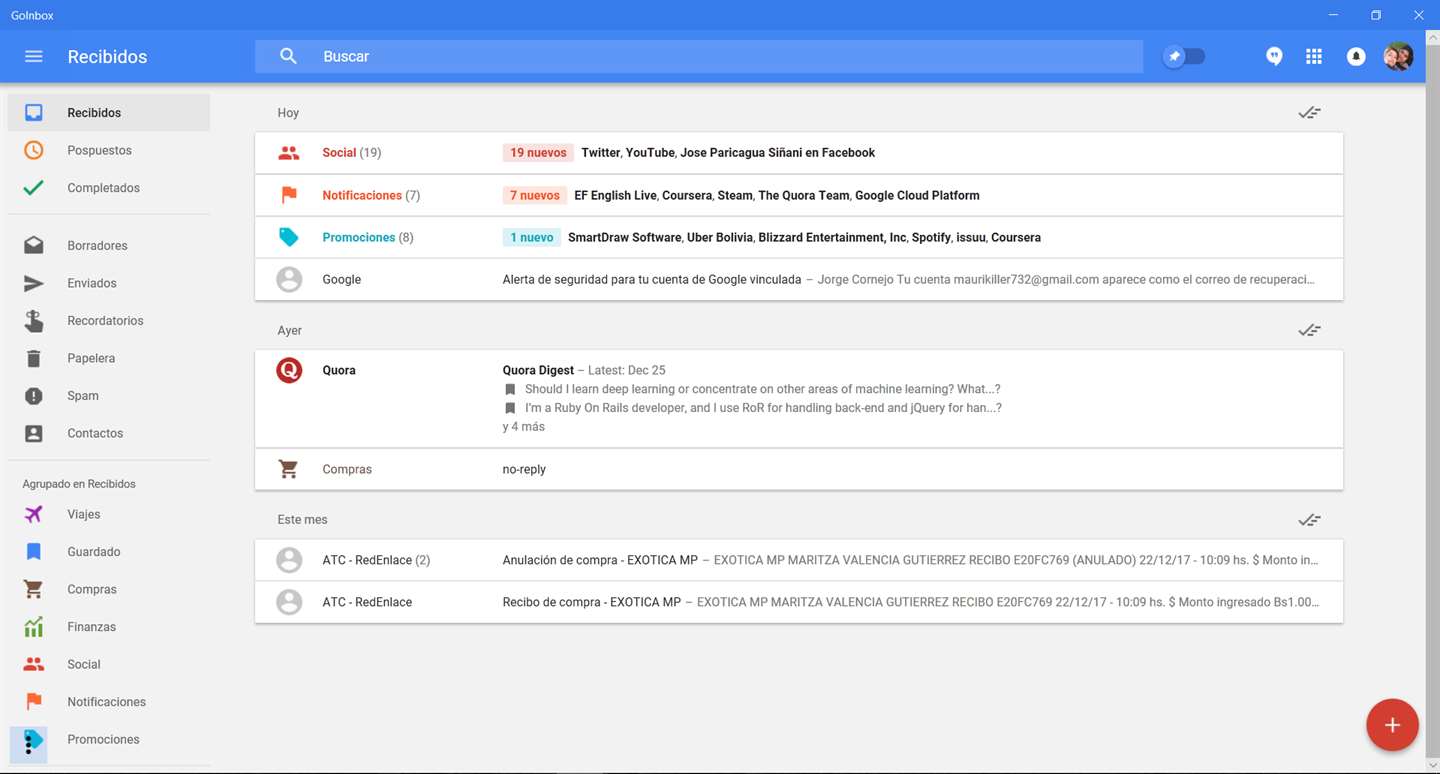Open Recibo de compra email
Image resolution: width=1440 pixels, height=774 pixels.
pyautogui.click(x=799, y=602)
